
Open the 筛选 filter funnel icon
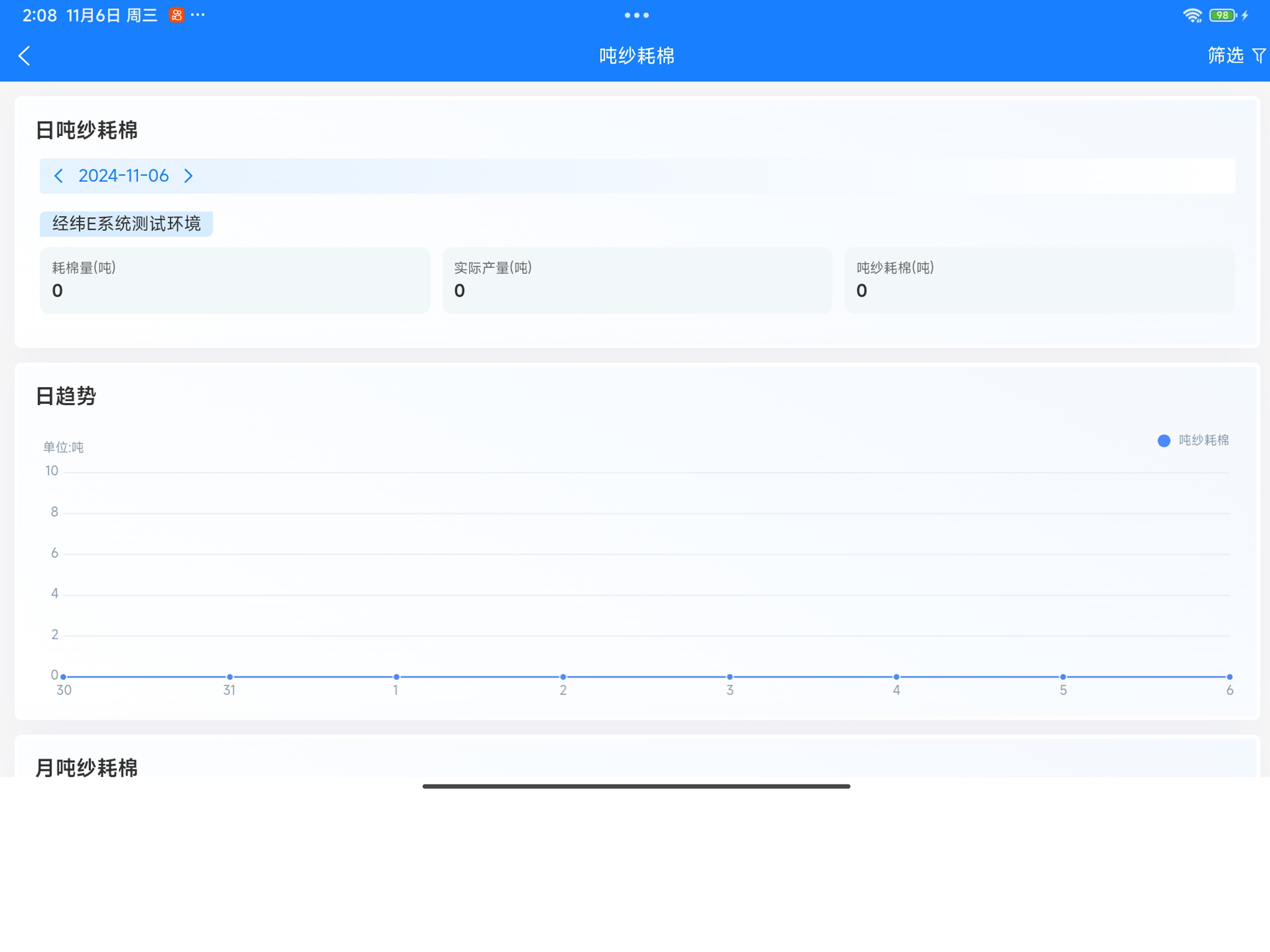[x=1258, y=56]
